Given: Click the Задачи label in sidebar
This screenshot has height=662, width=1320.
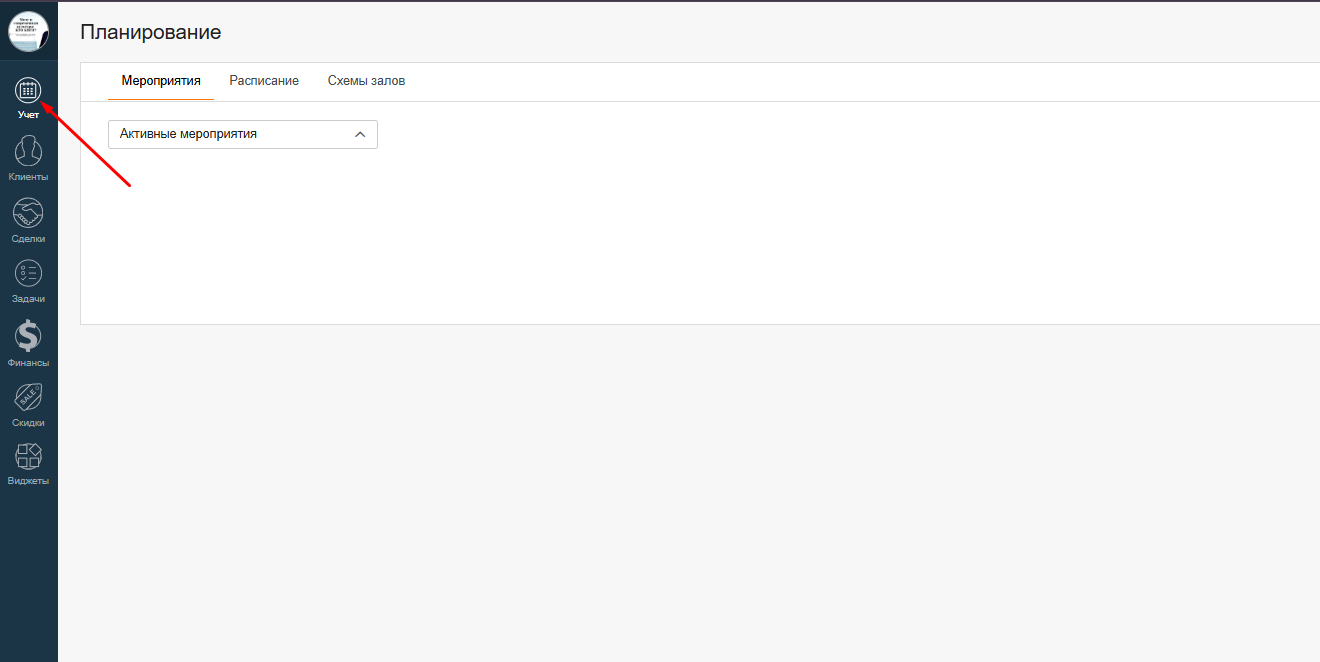Looking at the screenshot, I should tap(28, 299).
